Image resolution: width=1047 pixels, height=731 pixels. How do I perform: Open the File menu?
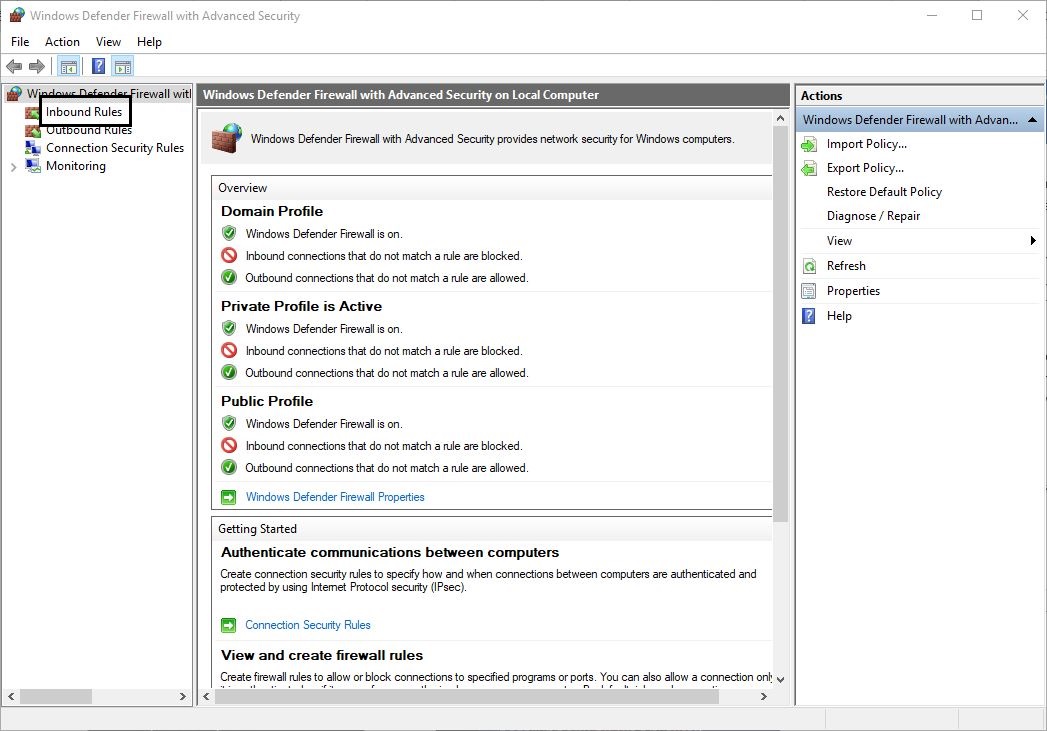20,42
